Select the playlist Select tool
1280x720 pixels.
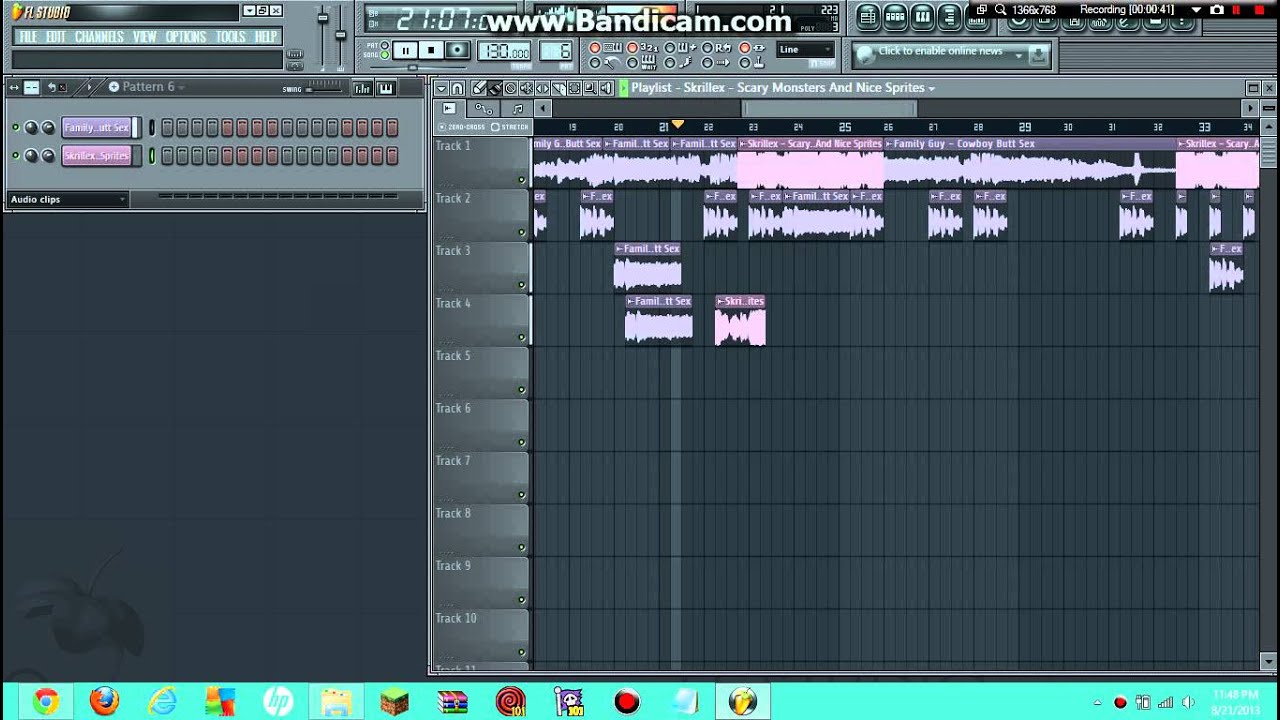pos(575,88)
